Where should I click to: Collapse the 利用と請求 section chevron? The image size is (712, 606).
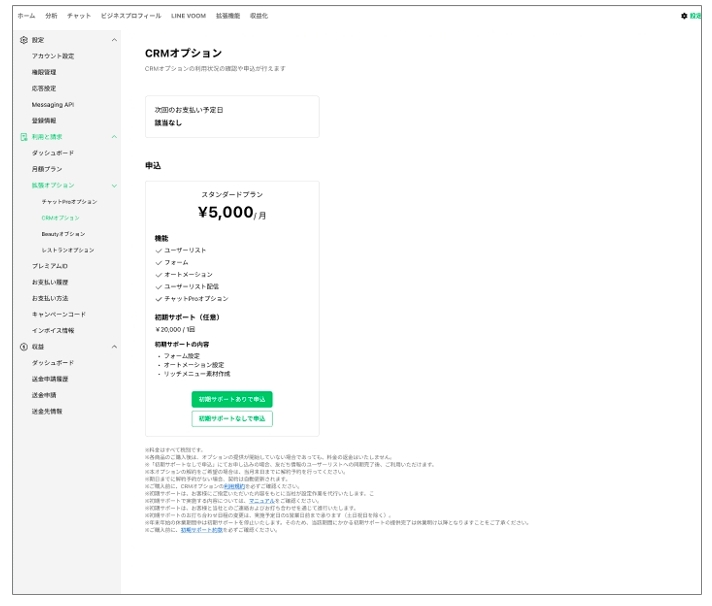click(x=114, y=137)
